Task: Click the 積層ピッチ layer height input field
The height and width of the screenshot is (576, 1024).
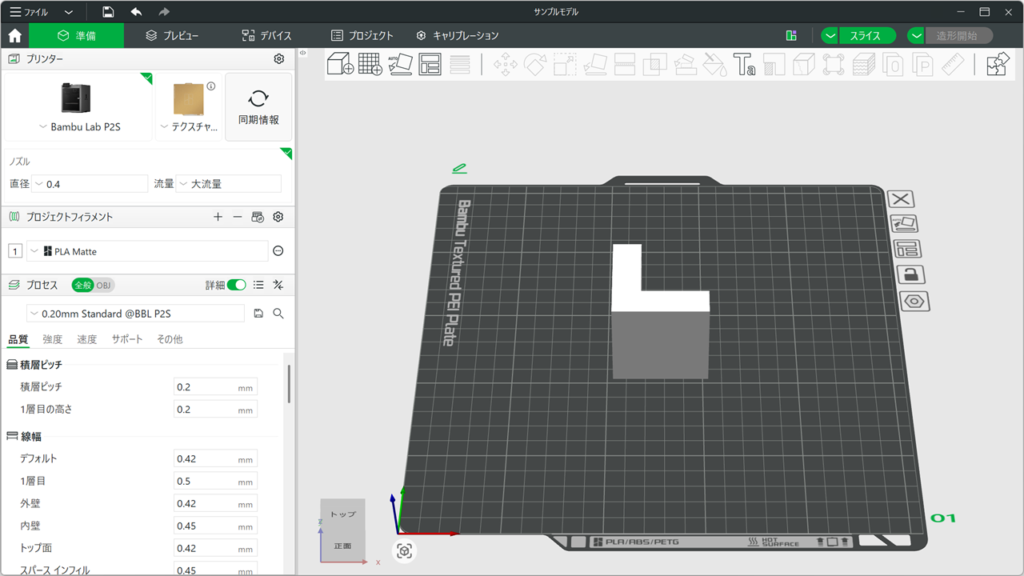Action: (x=205, y=387)
